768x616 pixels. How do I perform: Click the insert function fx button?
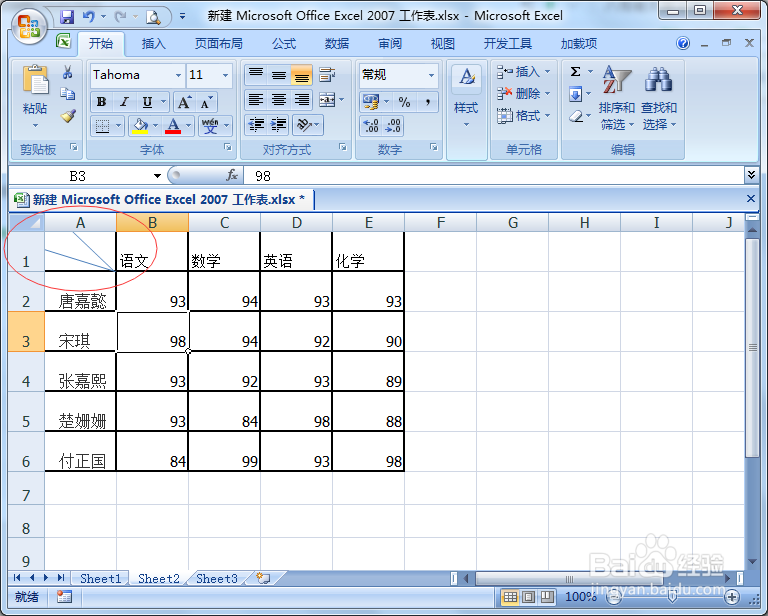point(232,175)
